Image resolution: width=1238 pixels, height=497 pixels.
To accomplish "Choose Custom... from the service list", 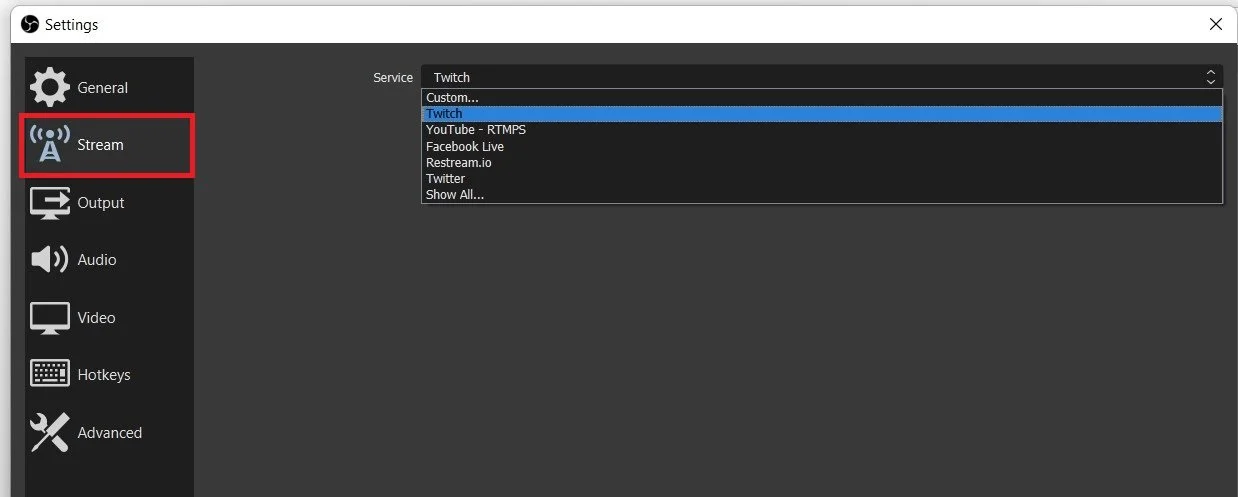I will 822,98.
